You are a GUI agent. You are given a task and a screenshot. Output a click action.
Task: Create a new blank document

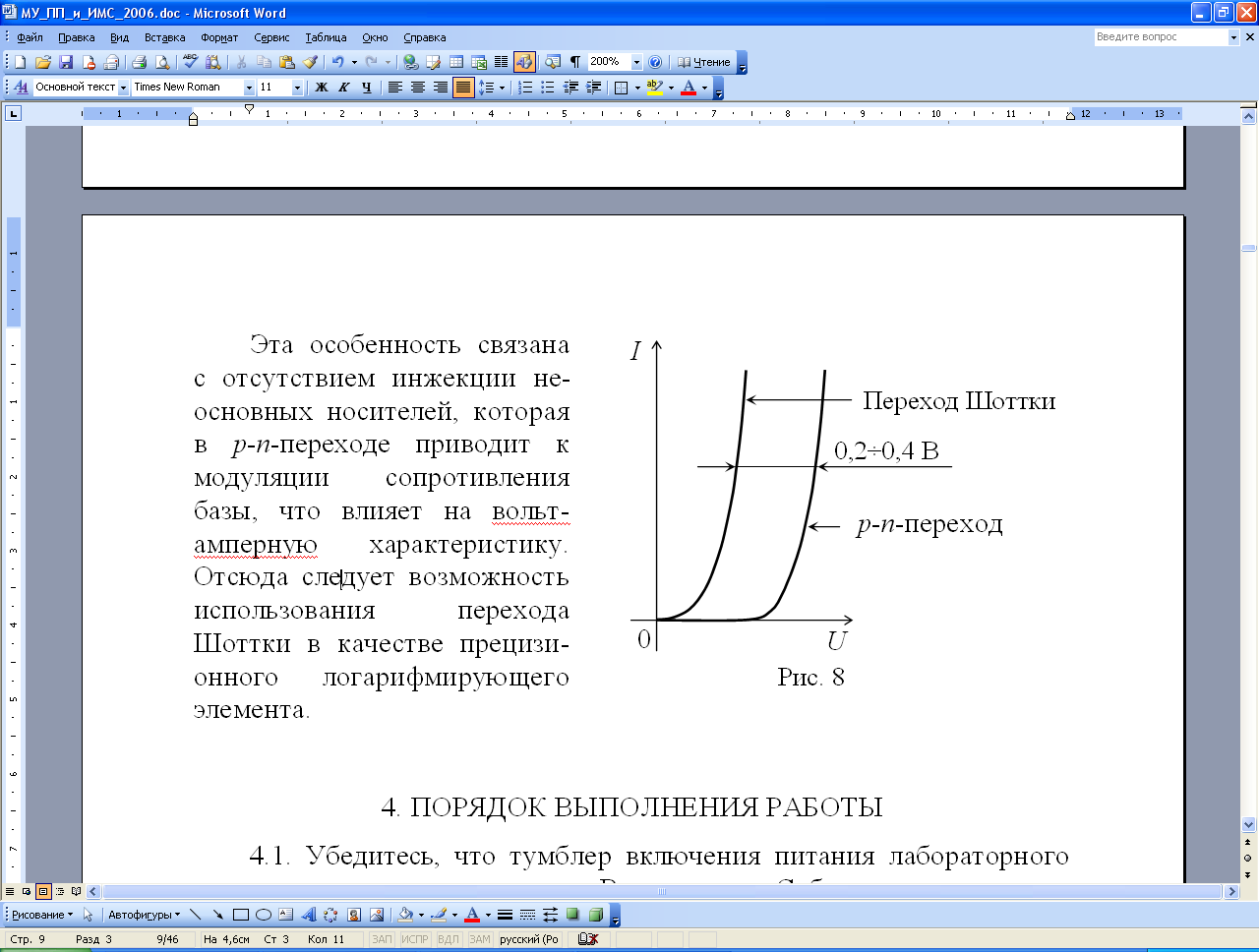(x=20, y=62)
